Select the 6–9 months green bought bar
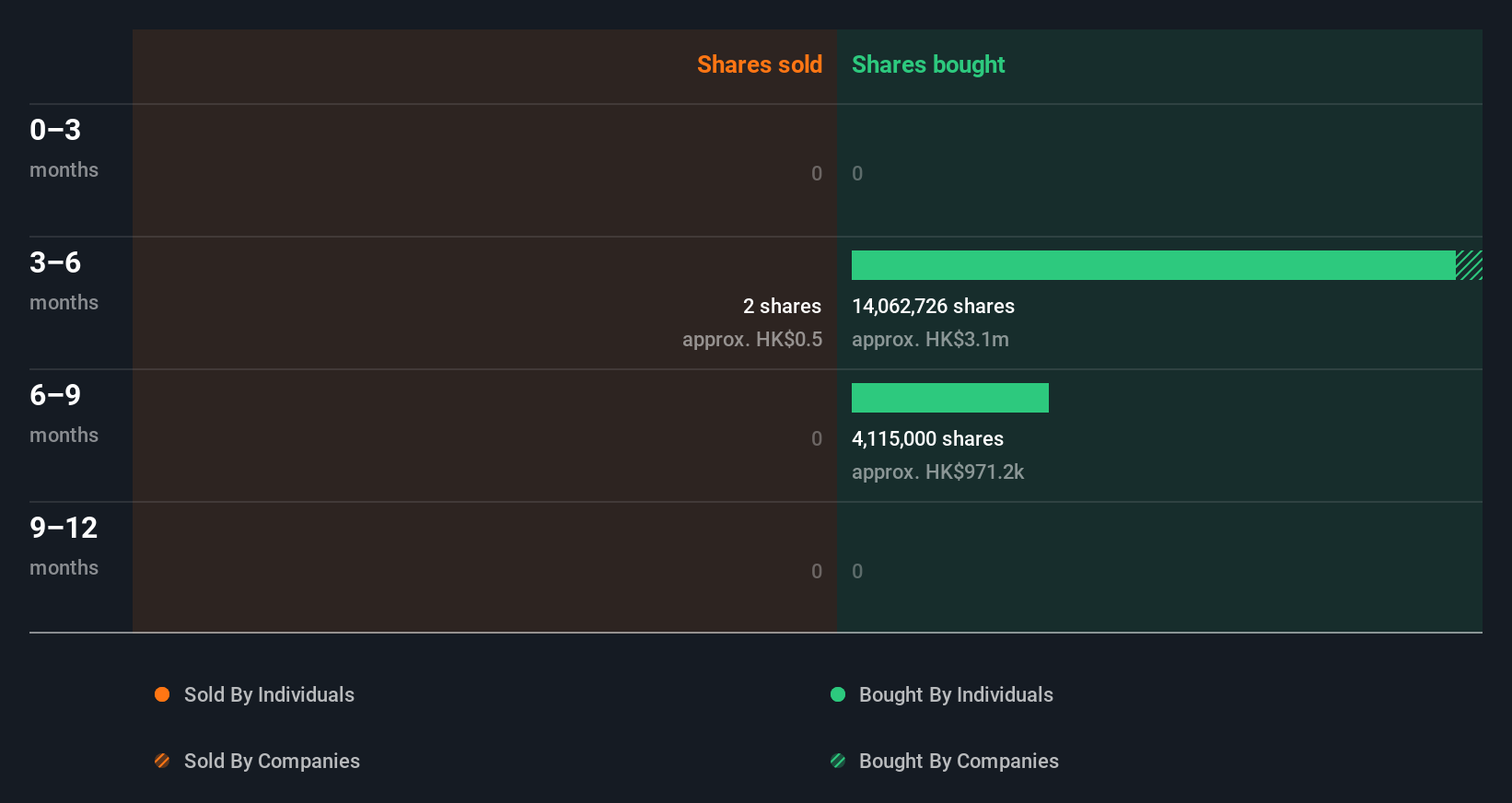This screenshot has height=803, width=1512. click(x=950, y=398)
